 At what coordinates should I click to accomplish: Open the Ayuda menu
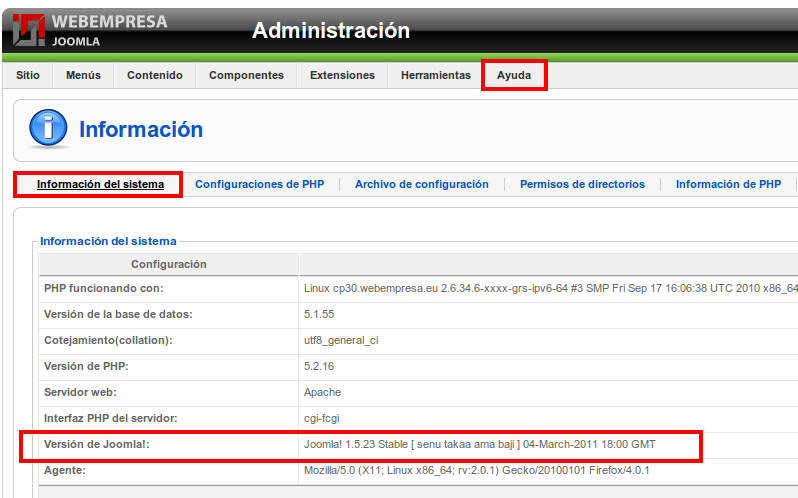pos(514,75)
